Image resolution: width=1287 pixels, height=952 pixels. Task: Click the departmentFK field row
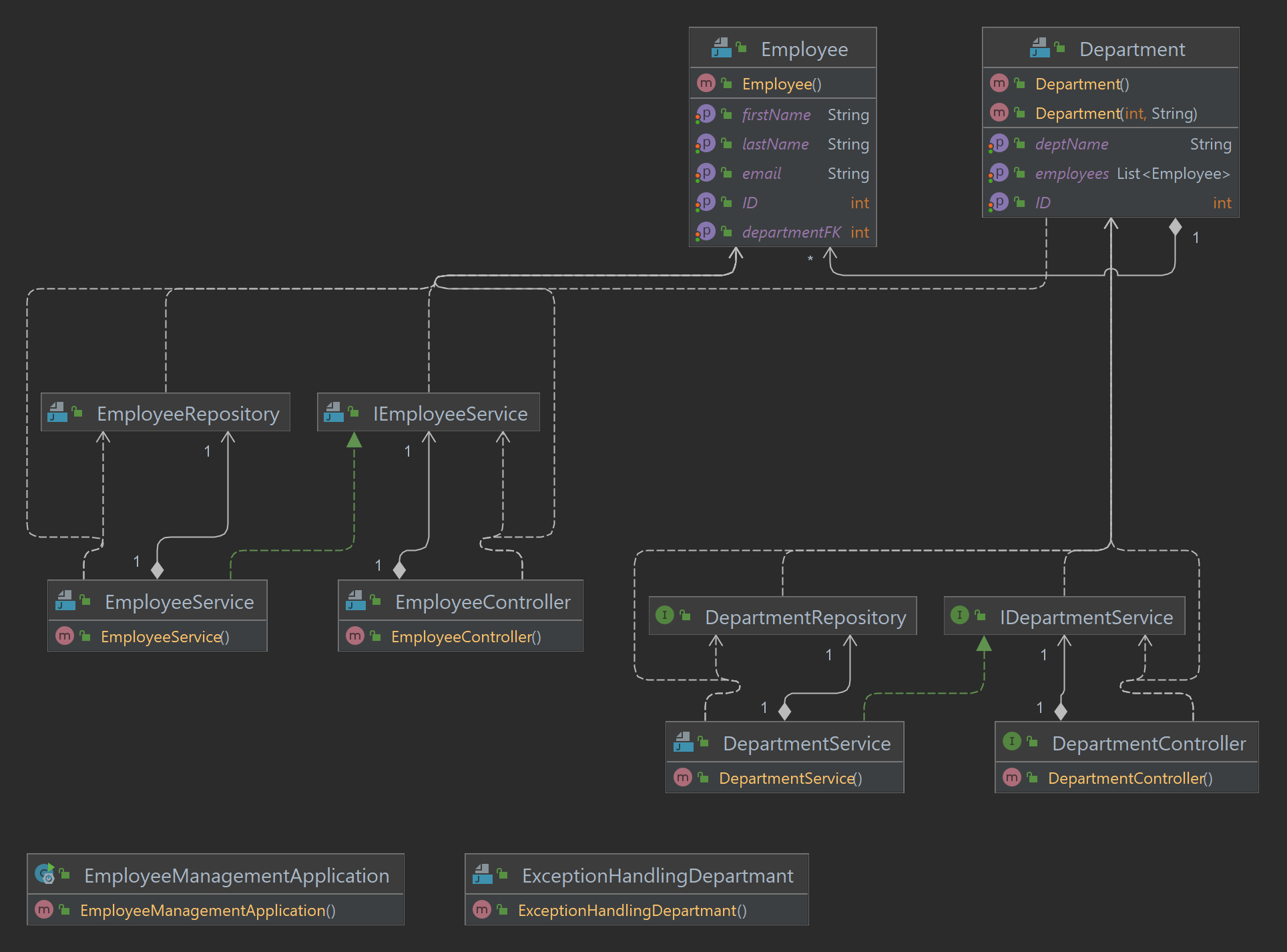[791, 232]
